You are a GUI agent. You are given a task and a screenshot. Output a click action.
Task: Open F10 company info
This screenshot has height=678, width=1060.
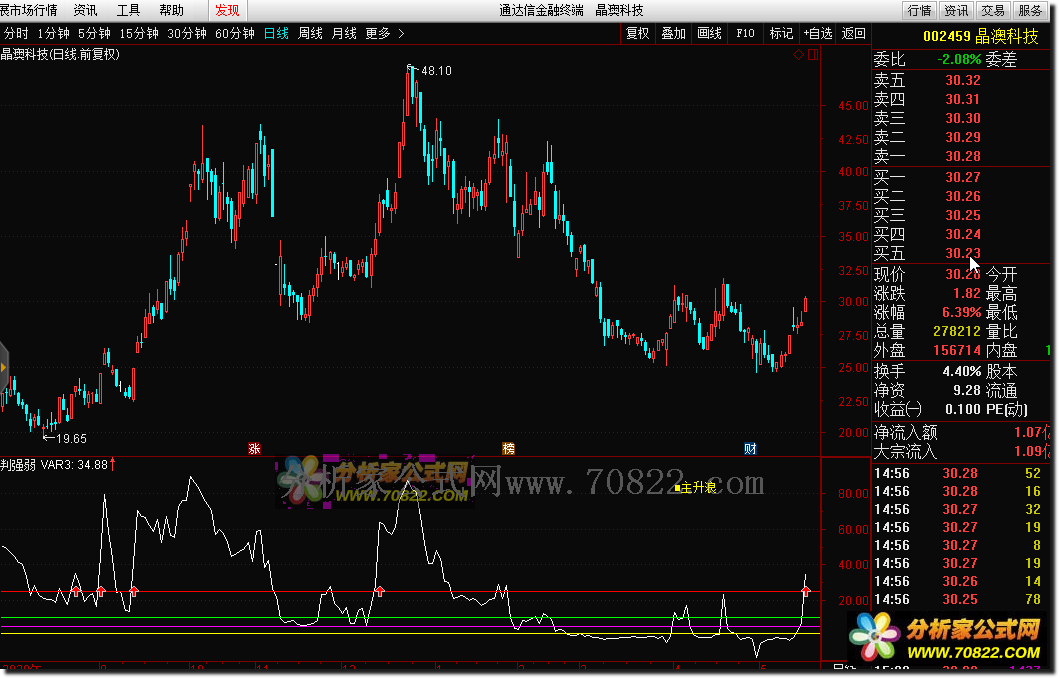pyautogui.click(x=745, y=33)
